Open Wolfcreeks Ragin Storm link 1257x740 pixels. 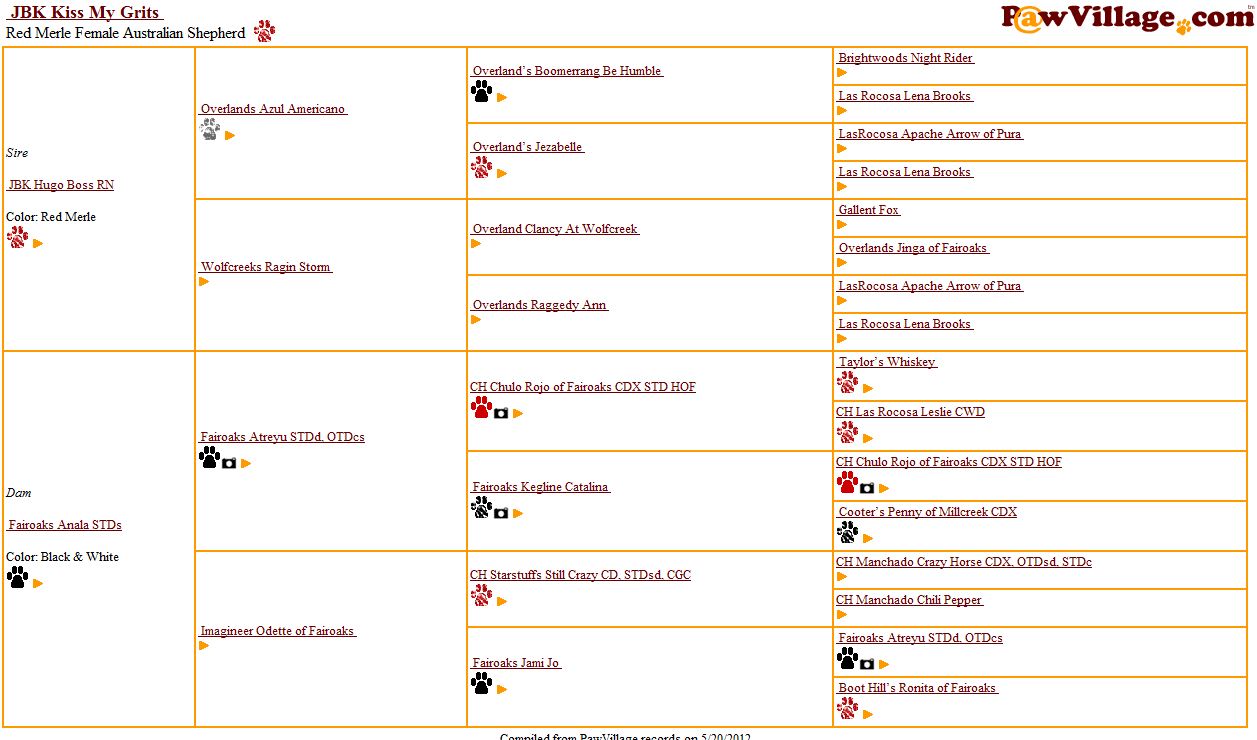pyautogui.click(x=266, y=267)
